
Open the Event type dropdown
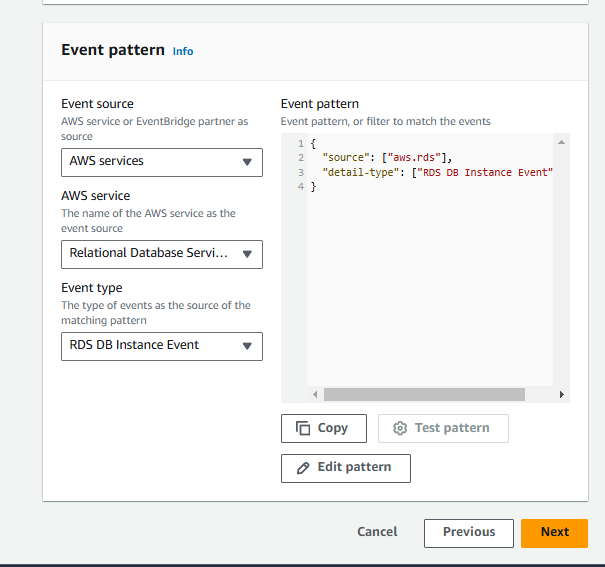[162, 346]
